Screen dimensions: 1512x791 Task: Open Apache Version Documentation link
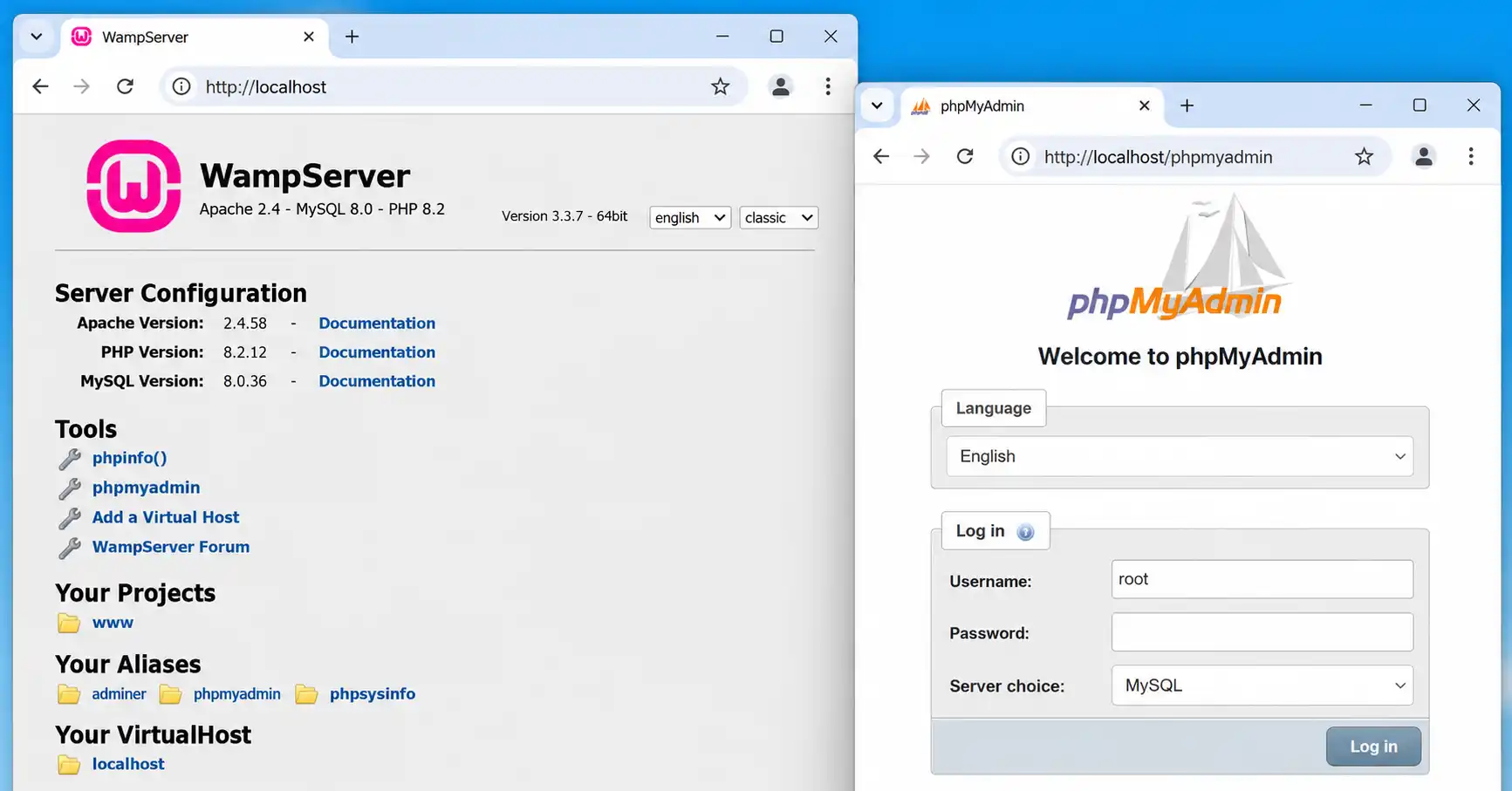pyautogui.click(x=377, y=324)
